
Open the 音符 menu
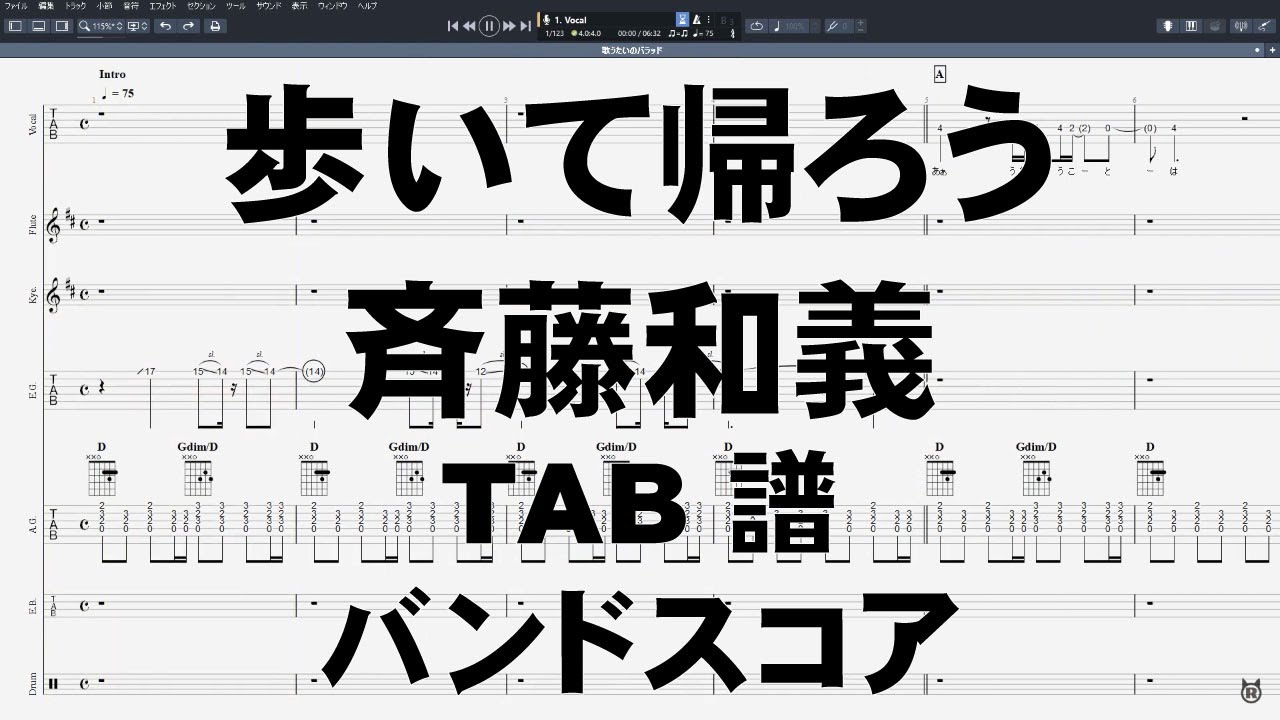click(x=131, y=6)
